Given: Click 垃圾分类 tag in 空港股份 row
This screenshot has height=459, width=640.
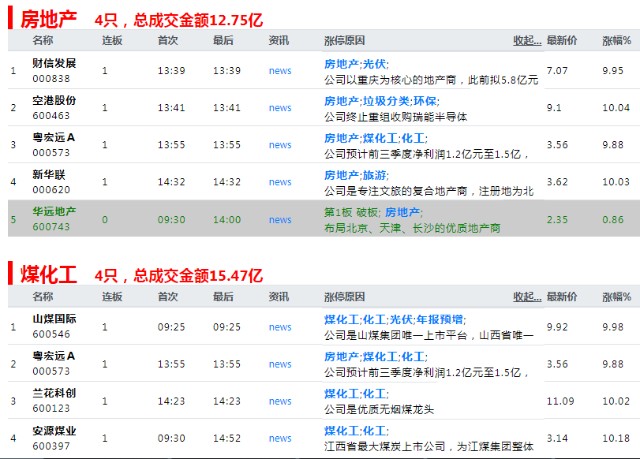Looking at the screenshot, I should click(x=386, y=101).
